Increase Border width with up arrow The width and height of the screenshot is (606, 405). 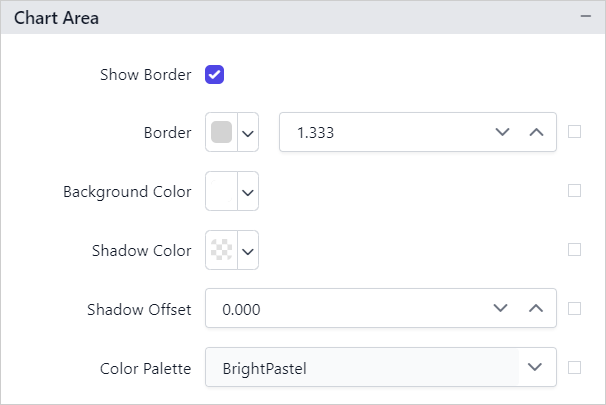pyautogui.click(x=536, y=132)
